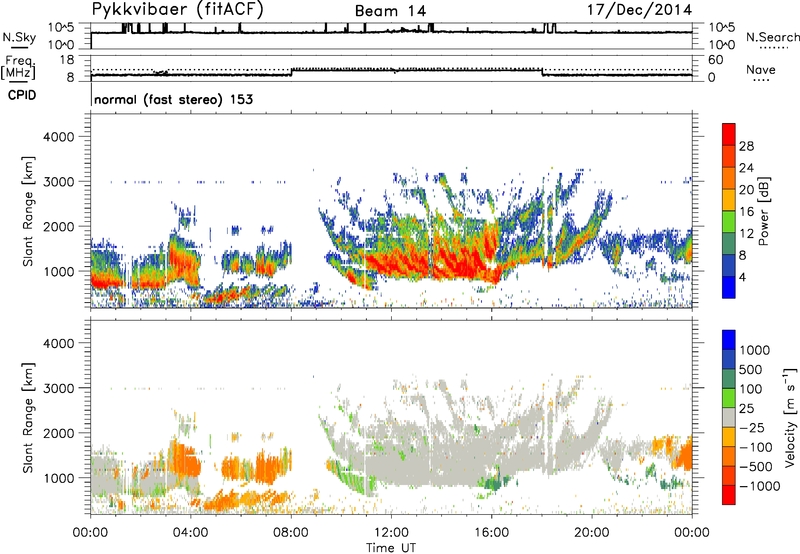Click the "Velocity [m s-1]" colorbar label

coord(790,417)
